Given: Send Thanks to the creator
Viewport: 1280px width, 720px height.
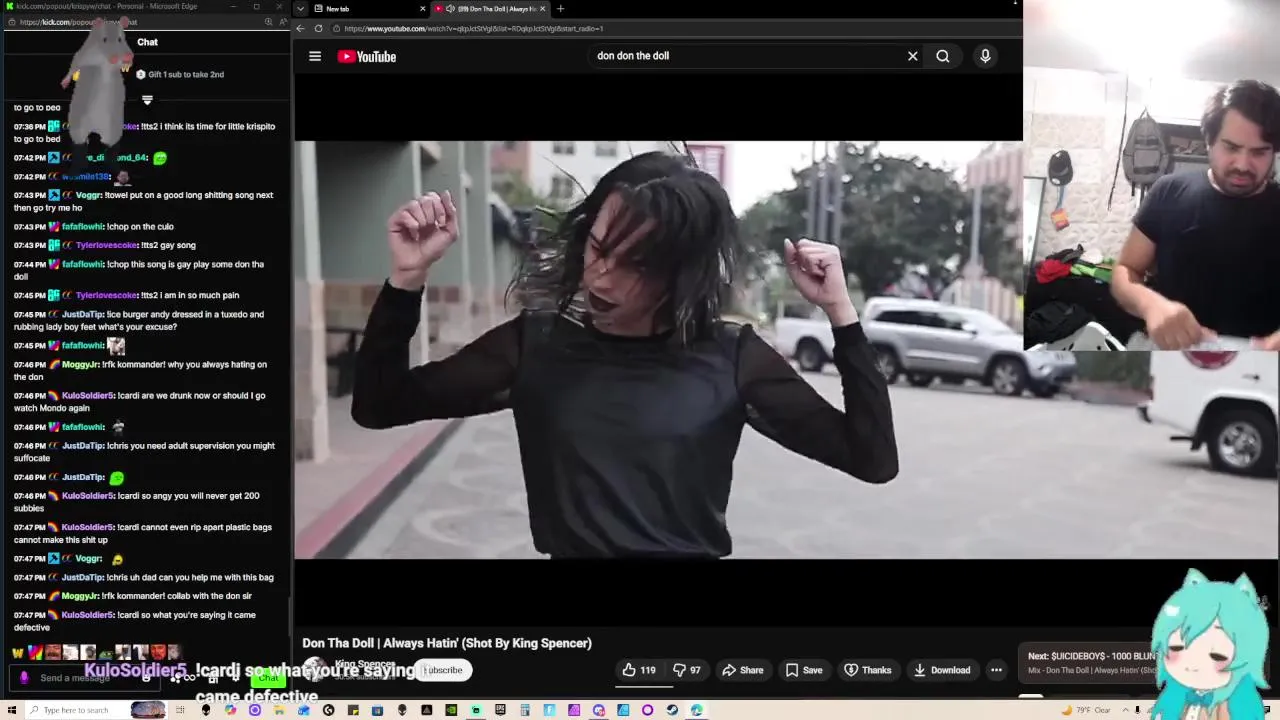Looking at the screenshot, I should [868, 670].
